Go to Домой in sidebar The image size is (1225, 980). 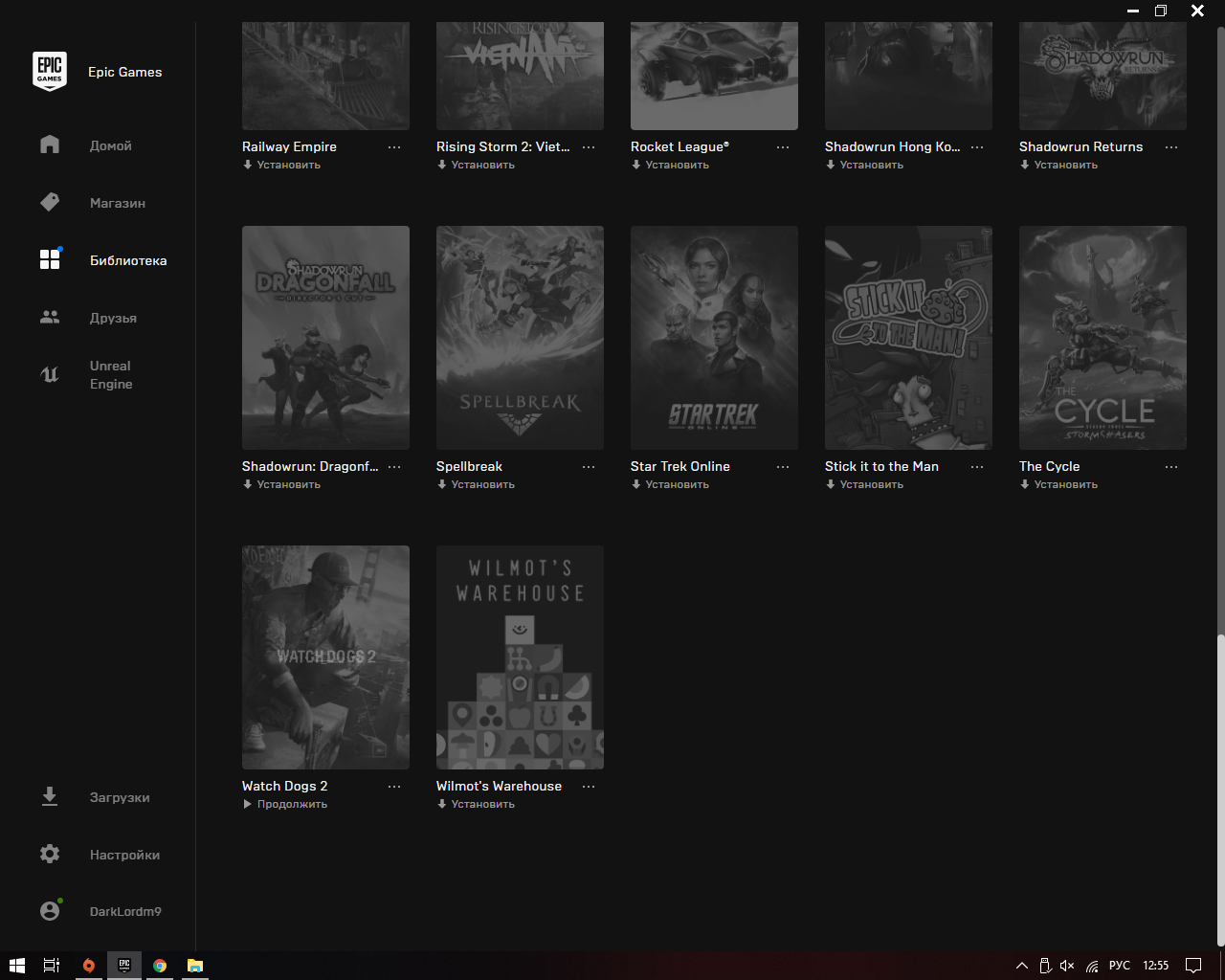pyautogui.click(x=111, y=145)
